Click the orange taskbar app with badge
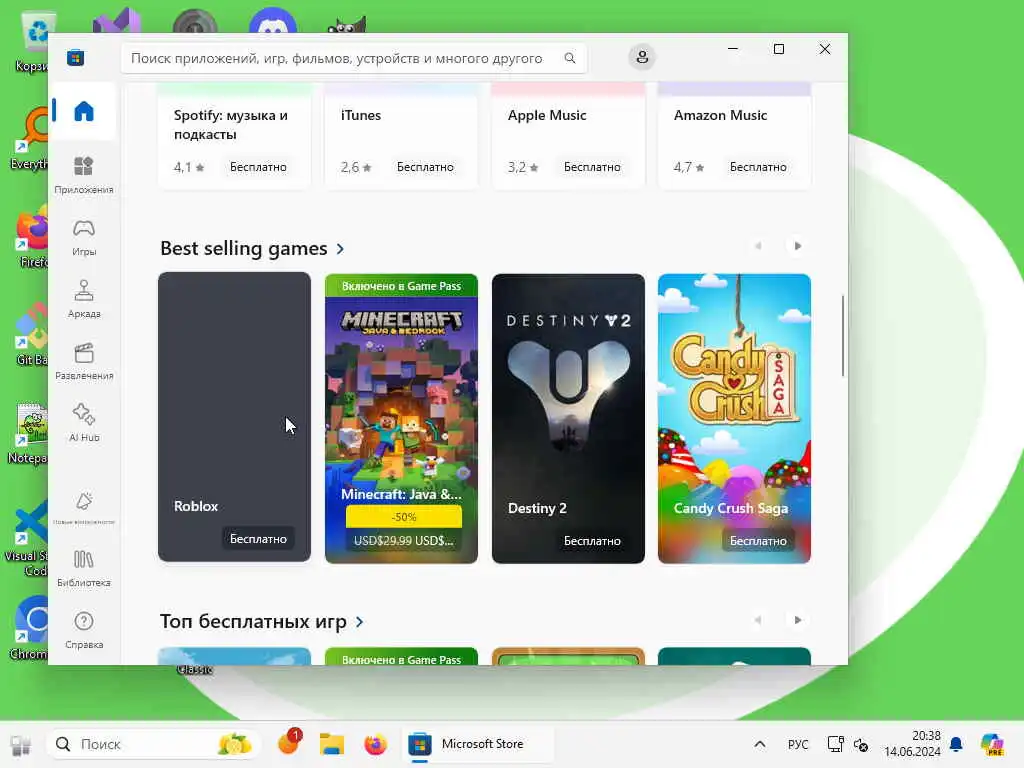The height and width of the screenshot is (768, 1024). pyautogui.click(x=289, y=743)
